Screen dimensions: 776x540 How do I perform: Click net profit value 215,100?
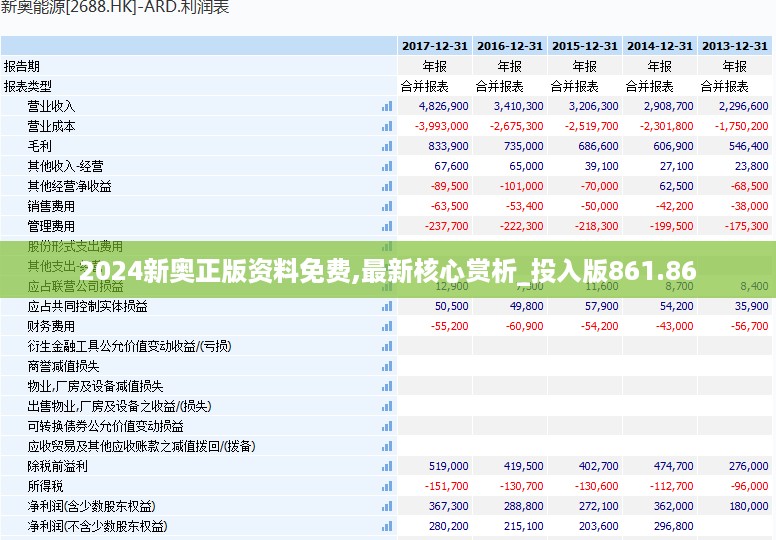(x=524, y=526)
